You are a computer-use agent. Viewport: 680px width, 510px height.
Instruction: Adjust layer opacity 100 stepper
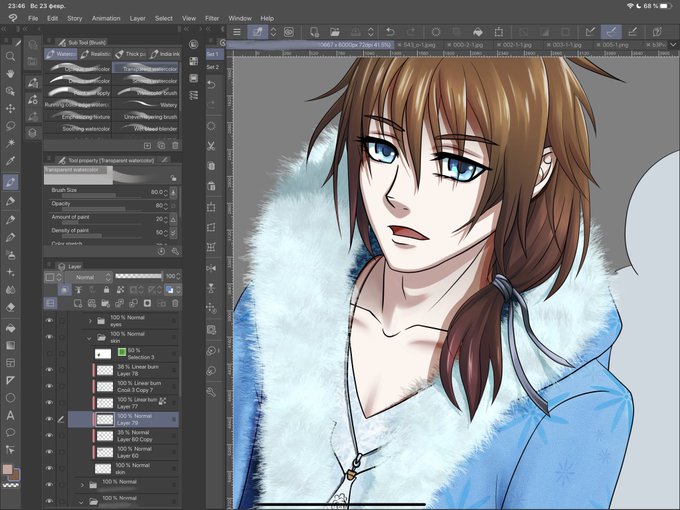[x=178, y=276]
